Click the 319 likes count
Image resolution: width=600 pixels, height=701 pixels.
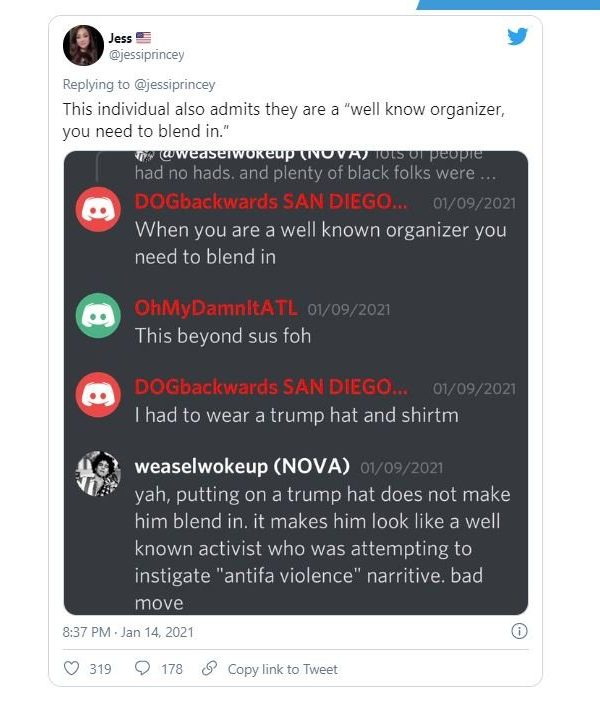coord(100,669)
